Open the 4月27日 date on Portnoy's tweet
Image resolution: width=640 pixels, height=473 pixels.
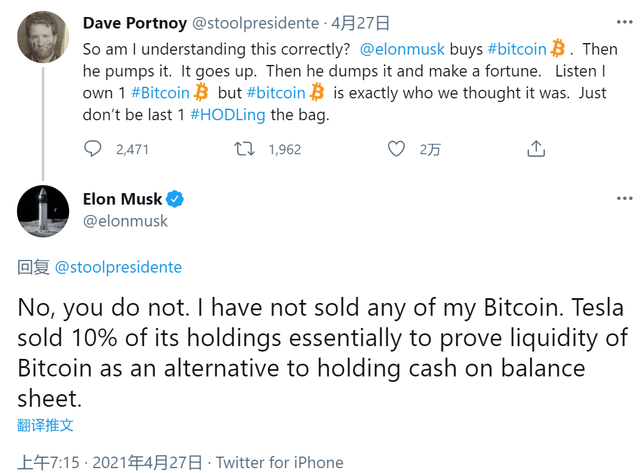pyautogui.click(x=362, y=23)
